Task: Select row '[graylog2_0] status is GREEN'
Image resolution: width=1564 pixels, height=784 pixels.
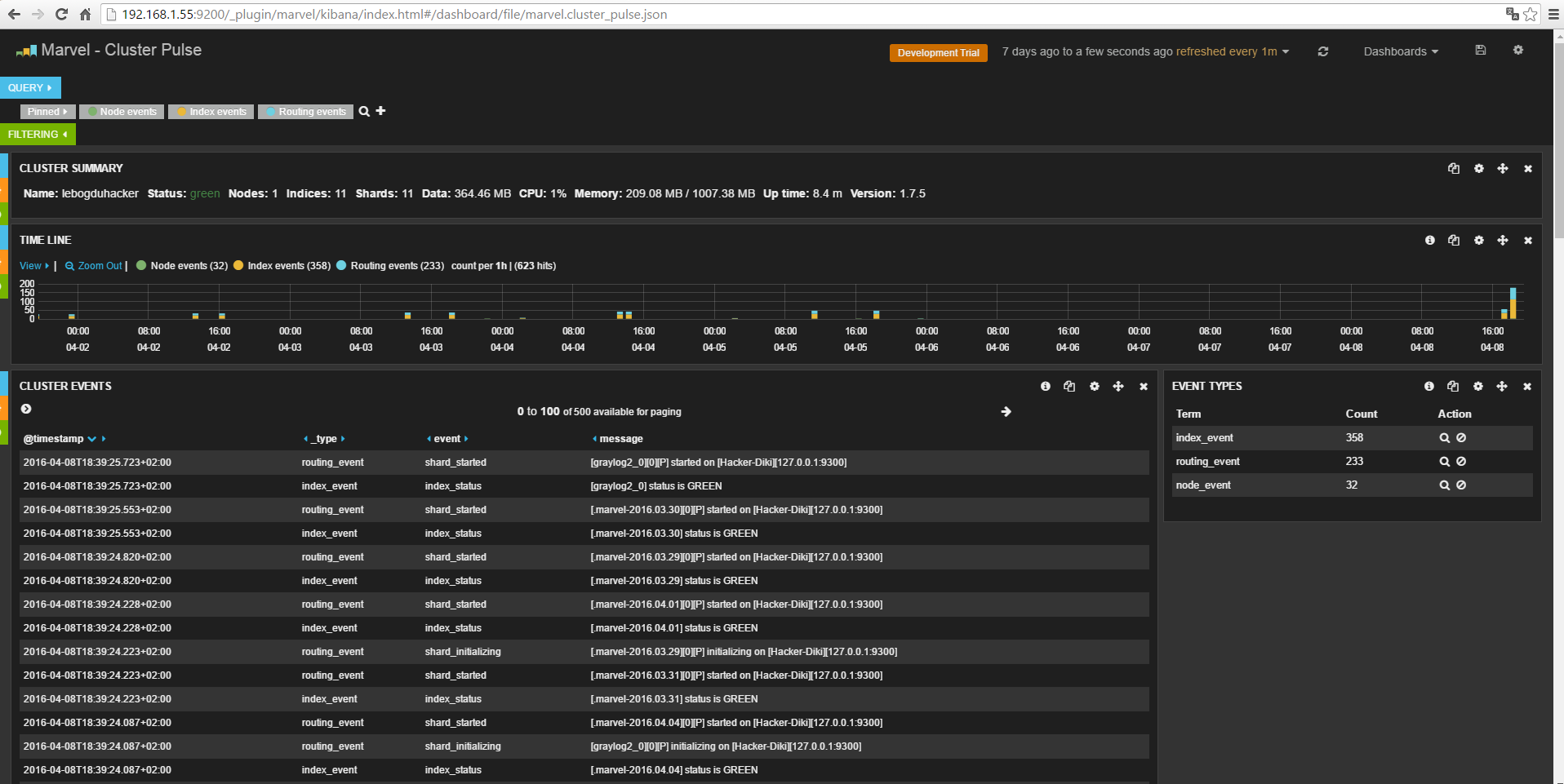Action: (x=584, y=486)
